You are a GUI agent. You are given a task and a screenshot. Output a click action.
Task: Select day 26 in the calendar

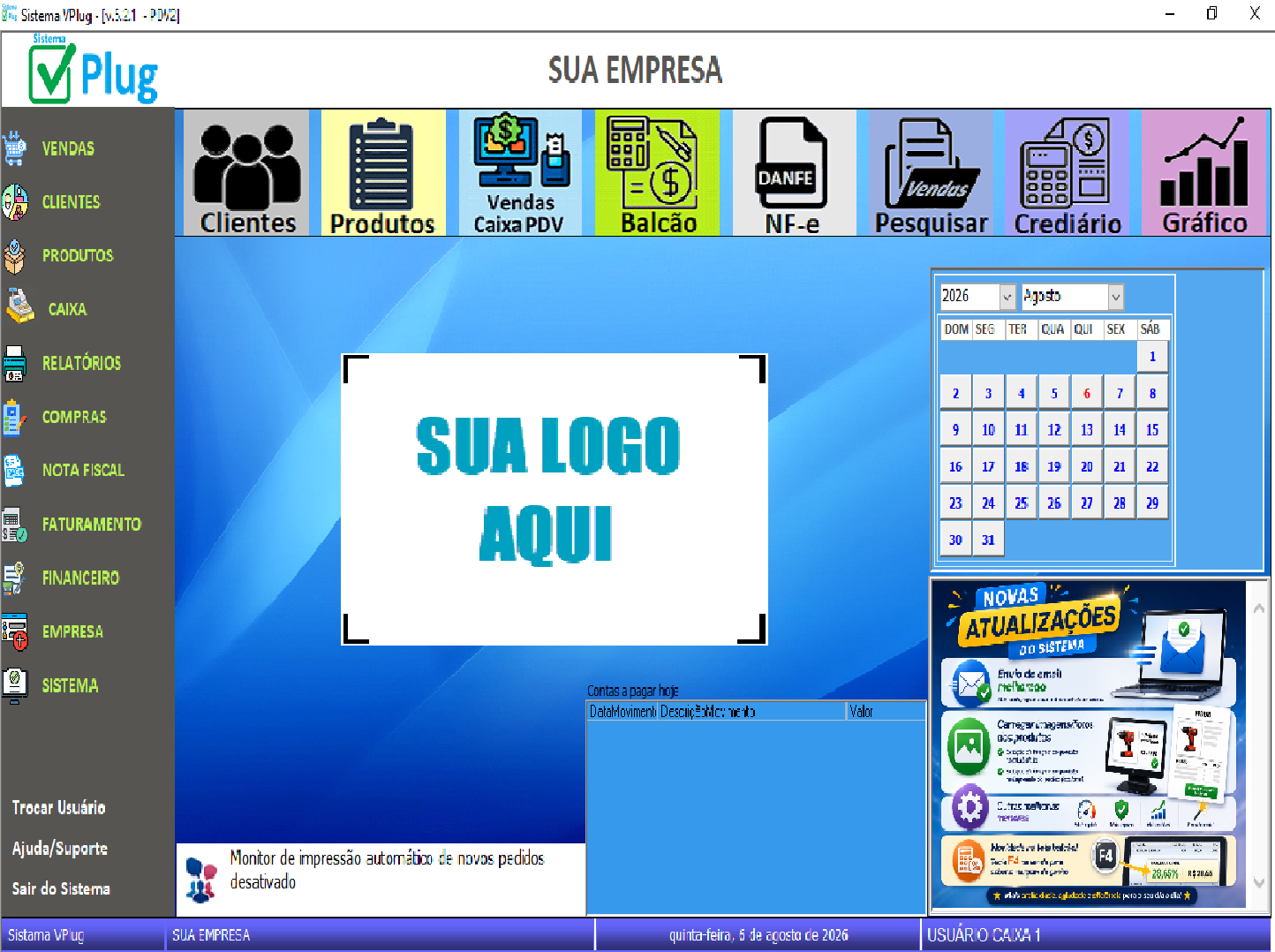(1054, 503)
